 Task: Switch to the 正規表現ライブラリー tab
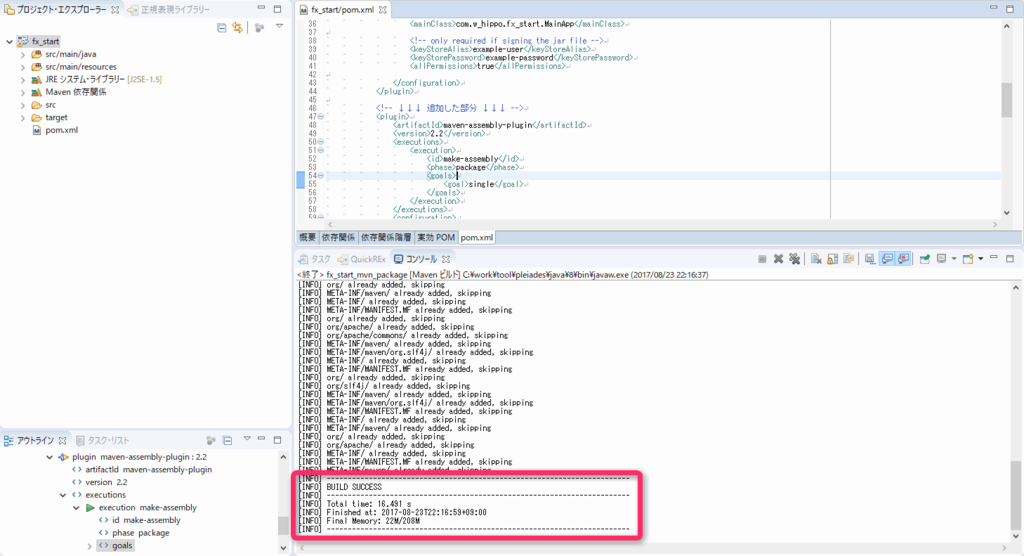(169, 10)
